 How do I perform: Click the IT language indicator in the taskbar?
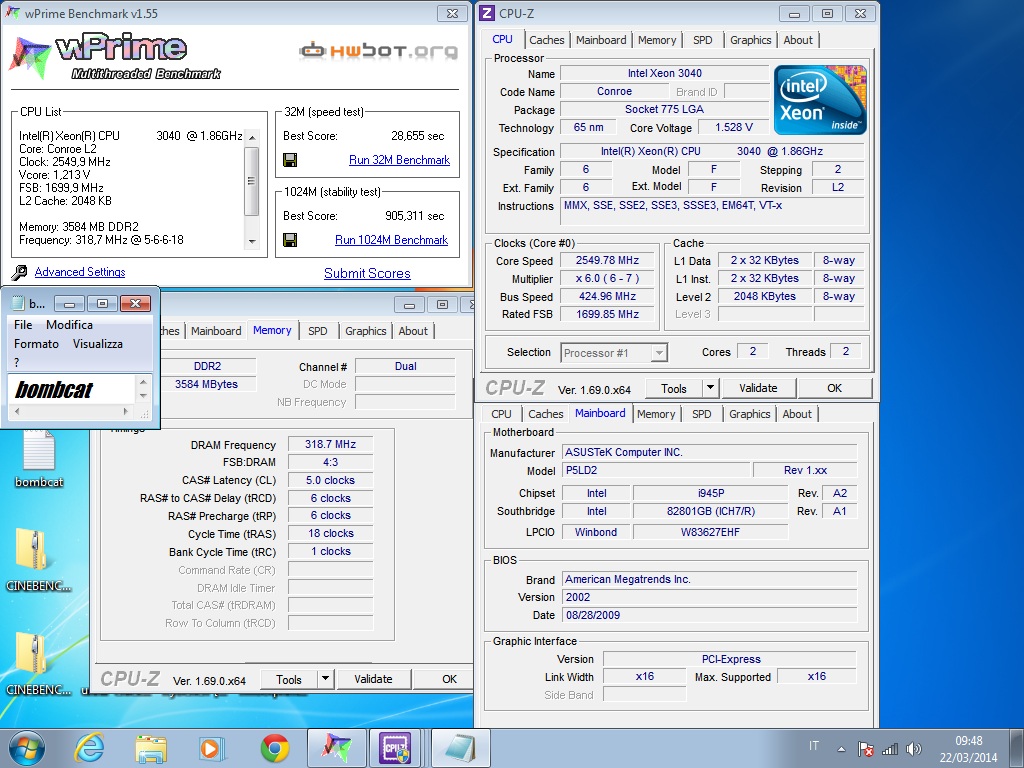[814, 746]
